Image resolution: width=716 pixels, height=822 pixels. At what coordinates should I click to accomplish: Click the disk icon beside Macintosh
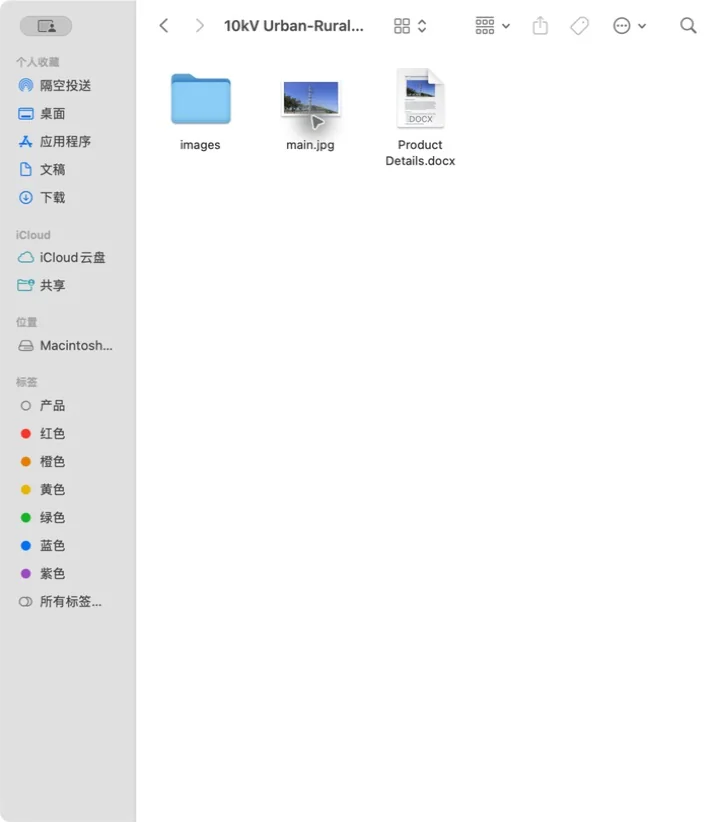pos(26,345)
